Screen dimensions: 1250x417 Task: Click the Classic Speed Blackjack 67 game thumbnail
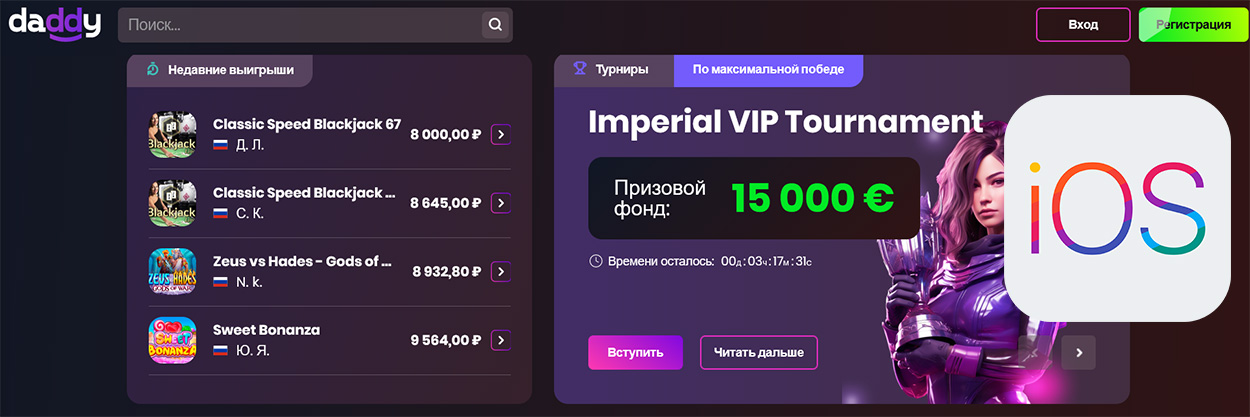[171, 135]
